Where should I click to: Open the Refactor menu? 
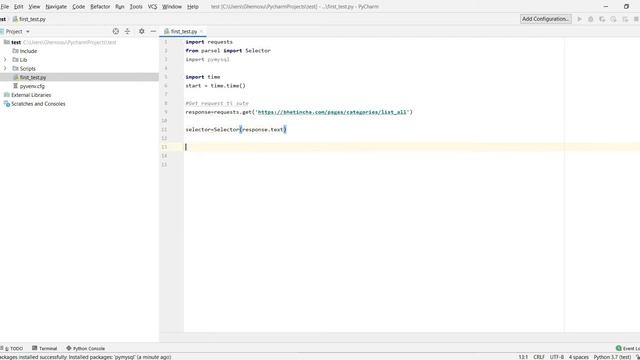pos(100,7)
